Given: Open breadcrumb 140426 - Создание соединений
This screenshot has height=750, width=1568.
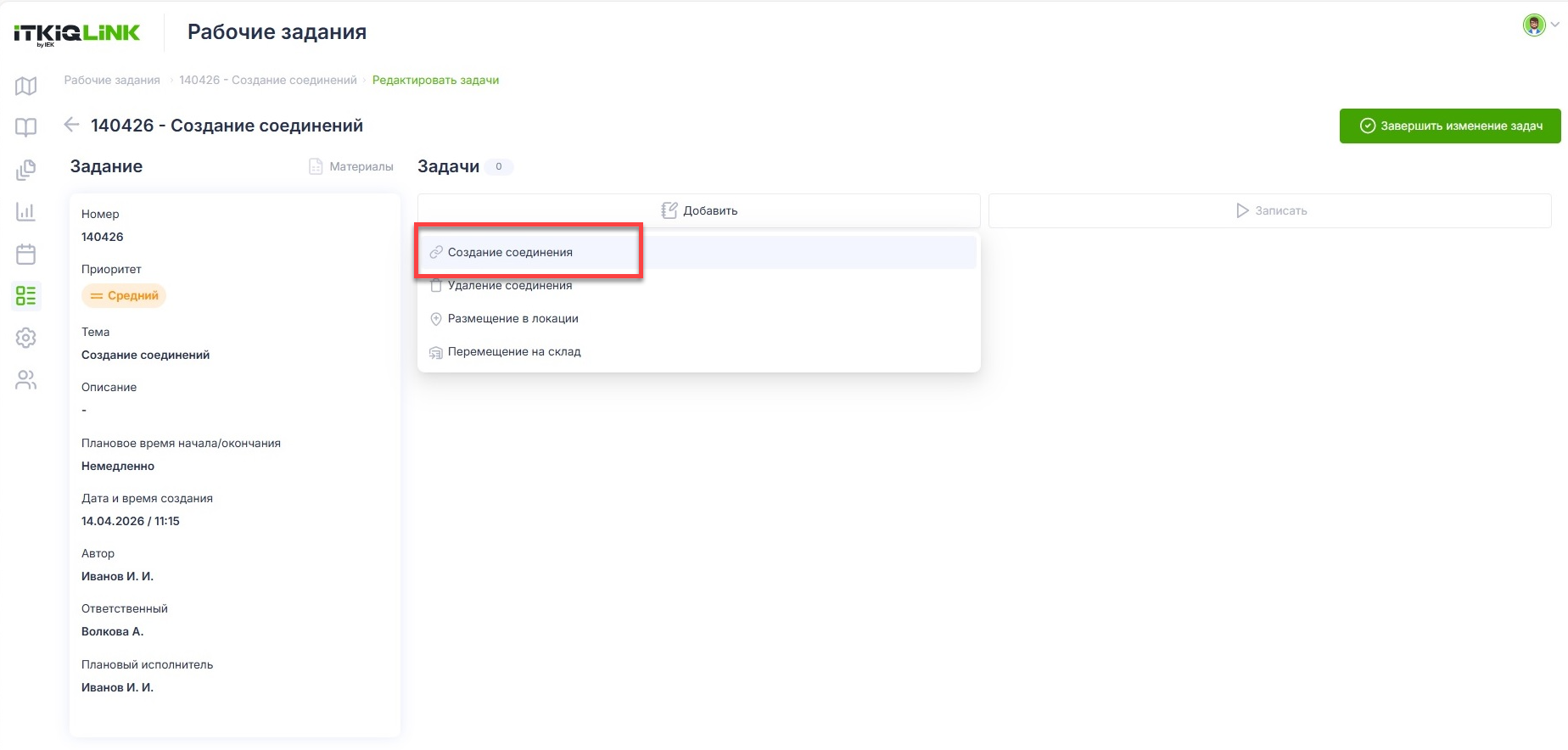Looking at the screenshot, I should pos(268,80).
